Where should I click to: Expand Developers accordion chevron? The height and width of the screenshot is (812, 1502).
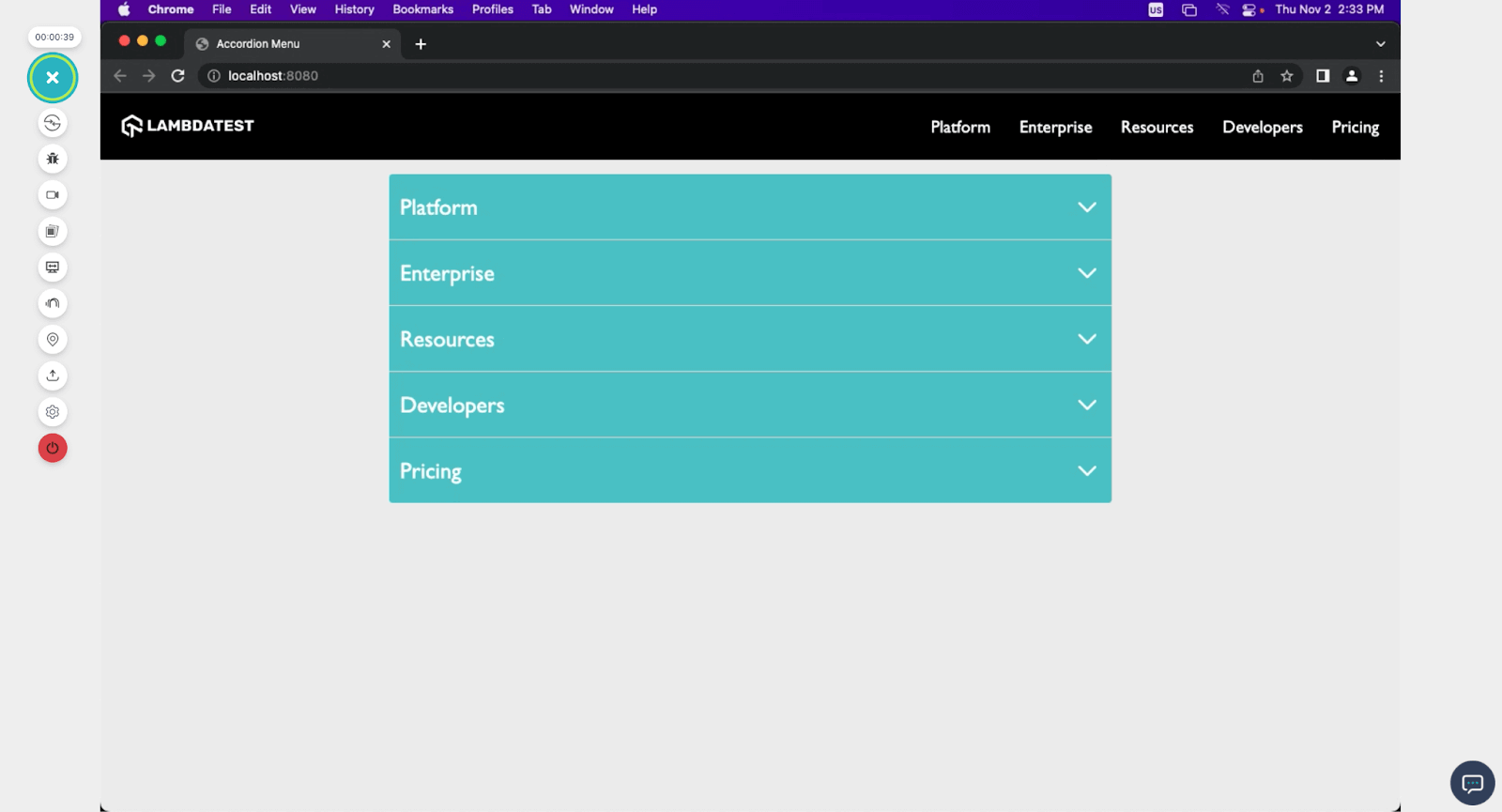pos(1087,405)
